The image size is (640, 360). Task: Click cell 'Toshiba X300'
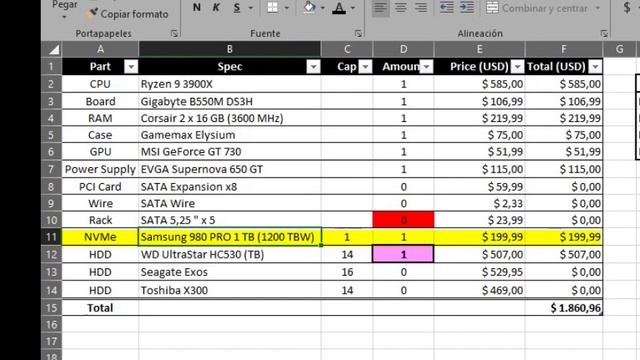(230, 290)
